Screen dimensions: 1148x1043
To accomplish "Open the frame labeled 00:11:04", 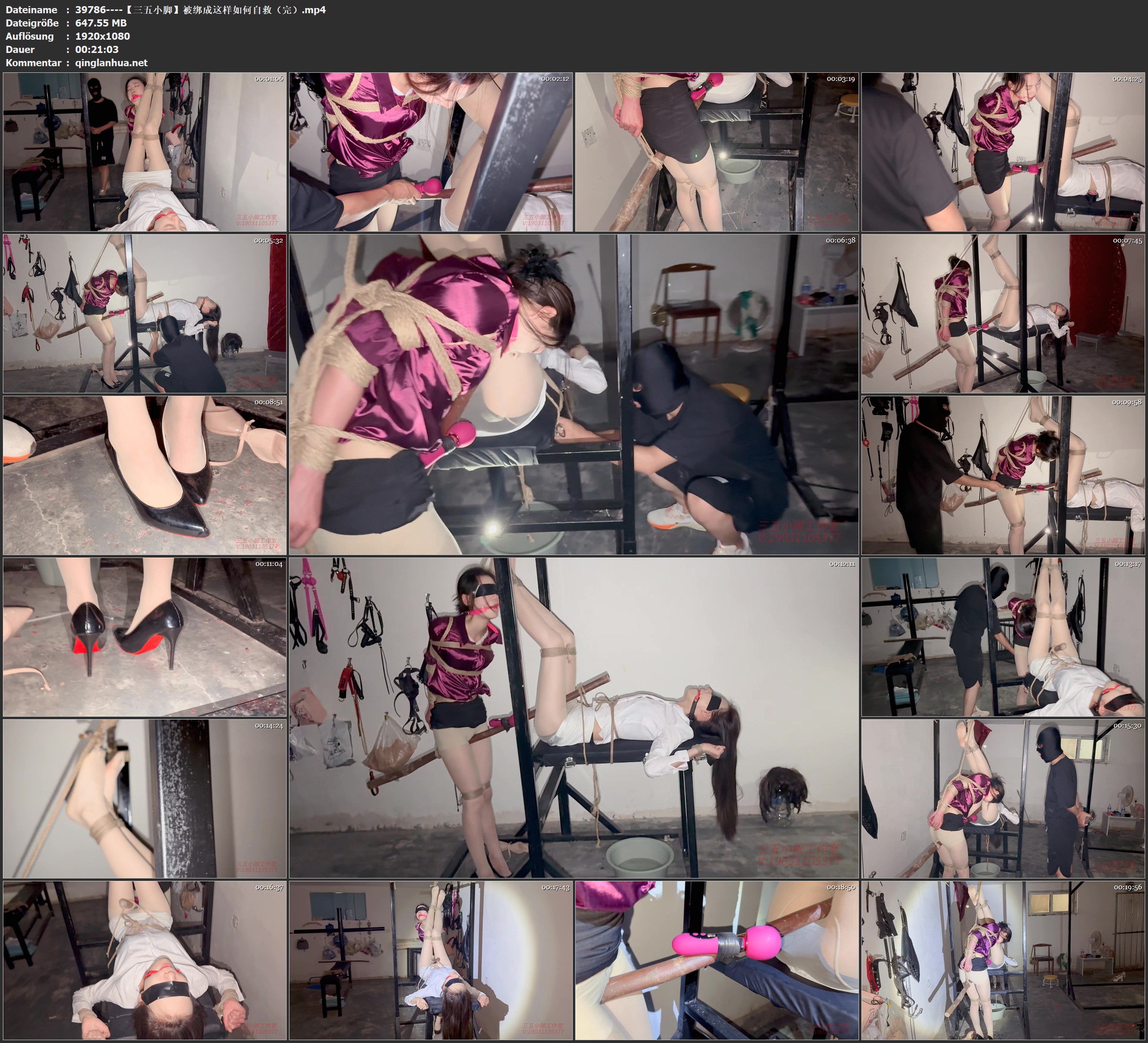I will (145, 637).
